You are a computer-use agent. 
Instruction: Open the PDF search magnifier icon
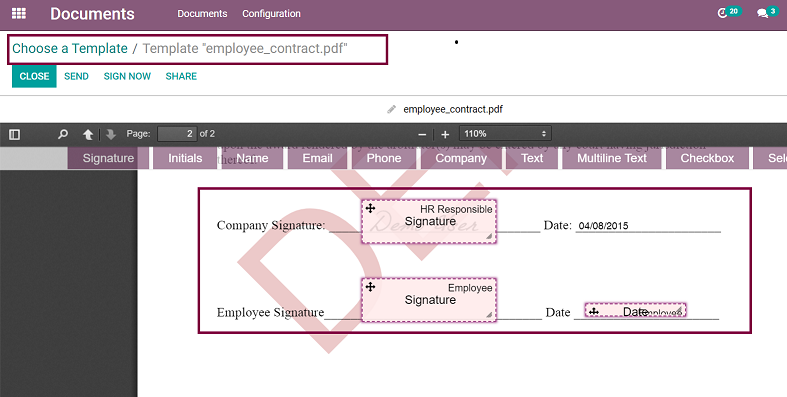click(x=63, y=134)
